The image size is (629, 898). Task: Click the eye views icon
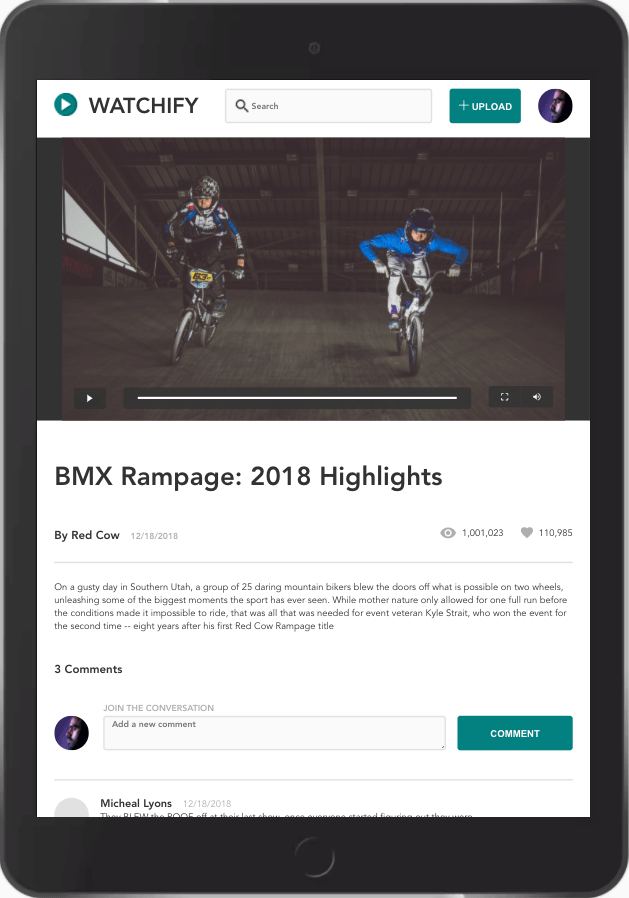448,533
